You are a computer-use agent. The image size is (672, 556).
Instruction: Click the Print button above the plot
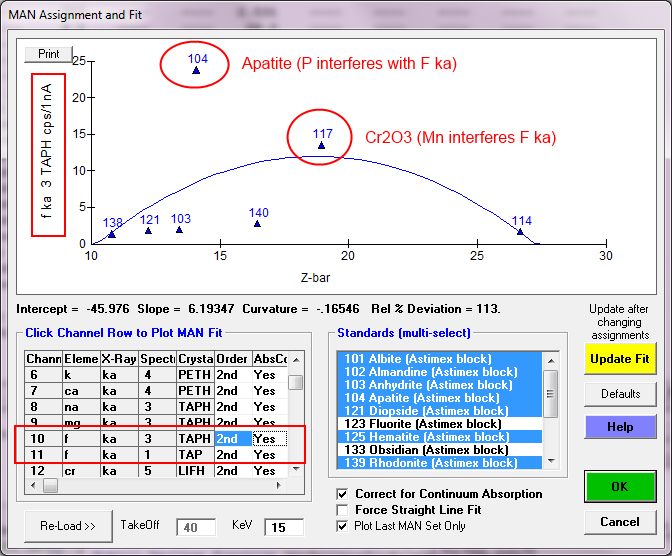pos(48,54)
